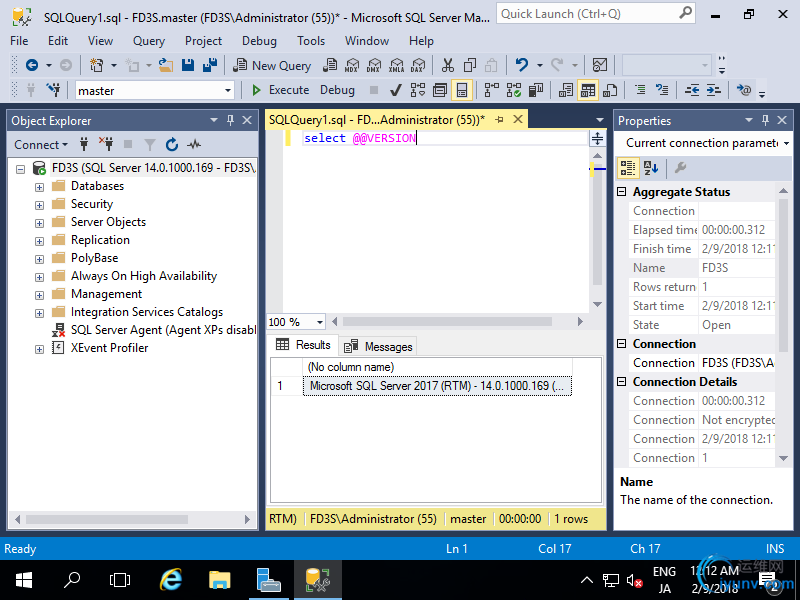Switch to the Messages tab
The width and height of the screenshot is (800, 600).
click(378, 346)
